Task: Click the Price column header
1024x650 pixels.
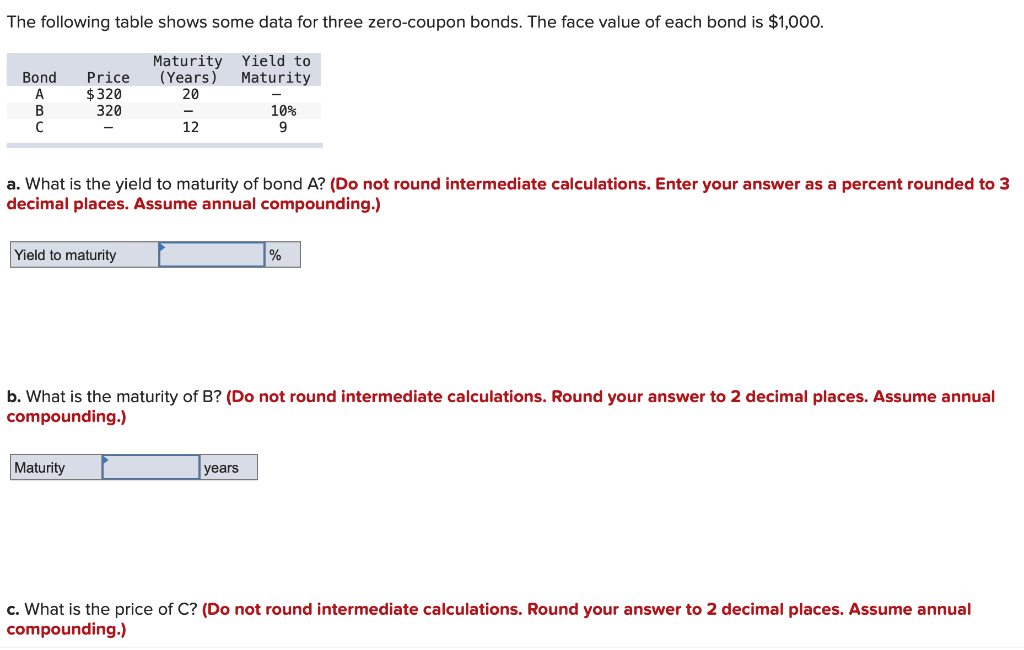Action: click(107, 77)
